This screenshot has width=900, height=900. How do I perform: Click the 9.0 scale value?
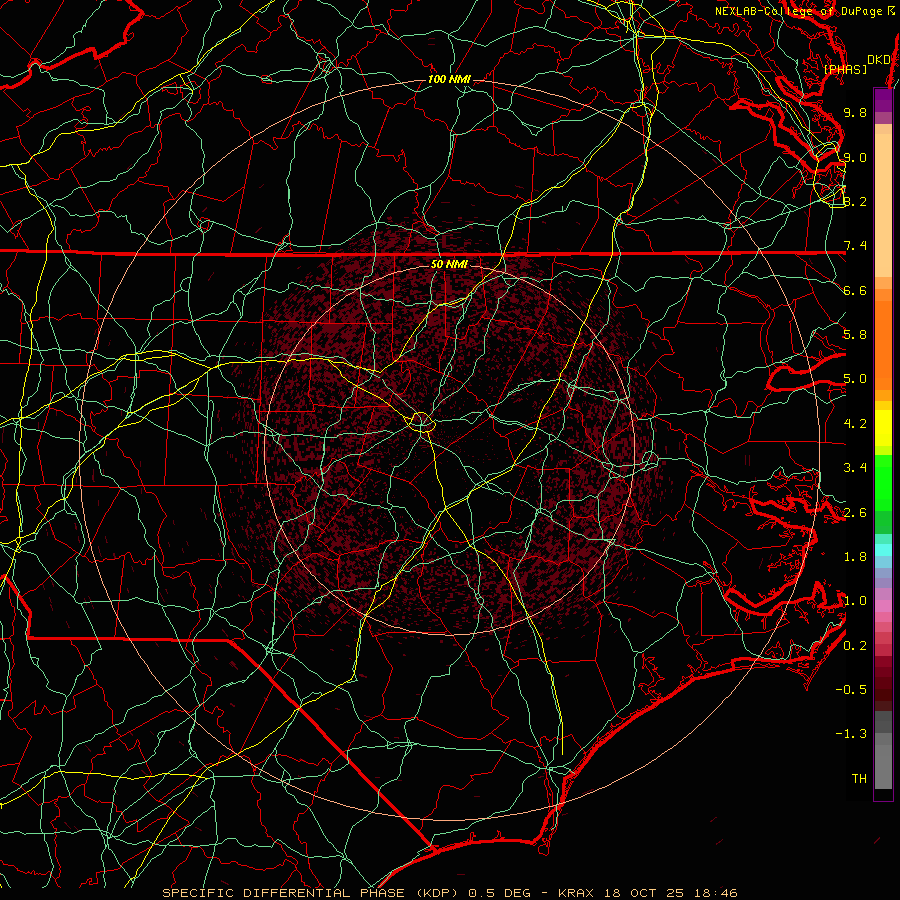(x=855, y=157)
